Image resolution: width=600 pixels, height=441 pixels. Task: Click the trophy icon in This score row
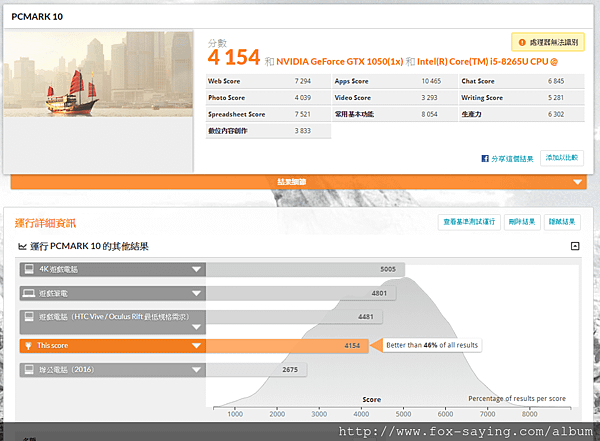(x=28, y=346)
